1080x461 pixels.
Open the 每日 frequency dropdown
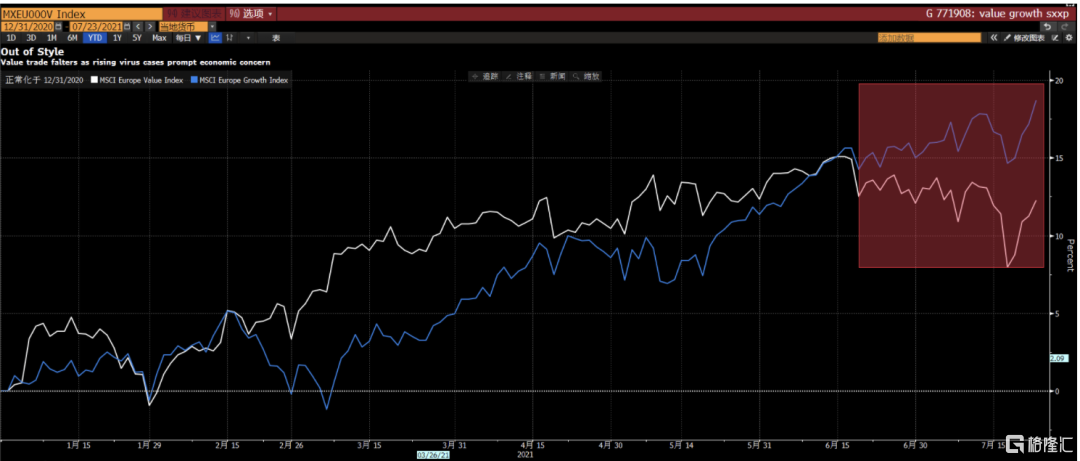click(188, 38)
